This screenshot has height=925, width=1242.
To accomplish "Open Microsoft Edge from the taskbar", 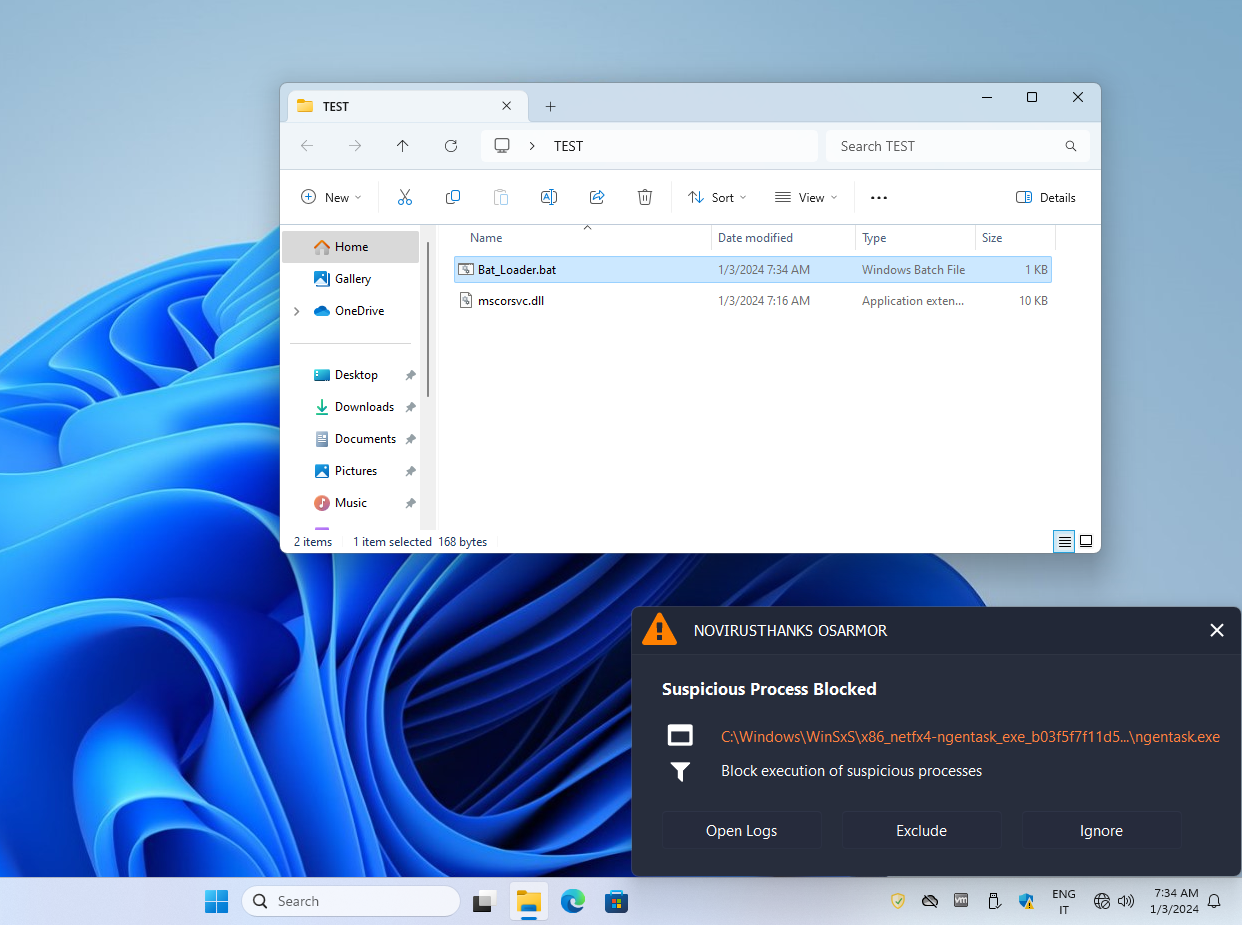I will [572, 901].
